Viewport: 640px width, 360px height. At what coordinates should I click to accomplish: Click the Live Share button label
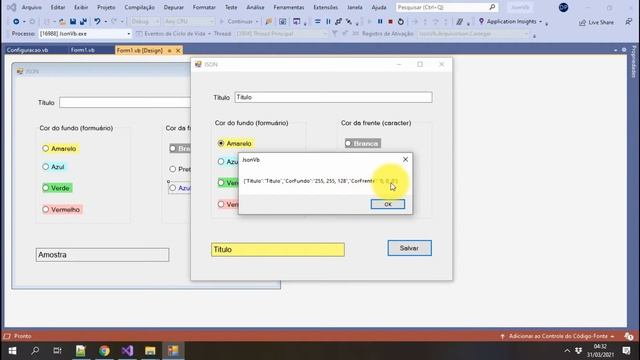[601, 22]
